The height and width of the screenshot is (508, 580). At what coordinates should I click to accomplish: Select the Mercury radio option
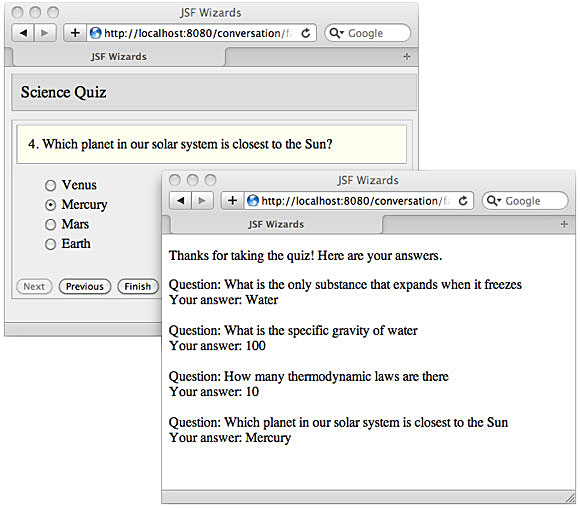(50, 205)
